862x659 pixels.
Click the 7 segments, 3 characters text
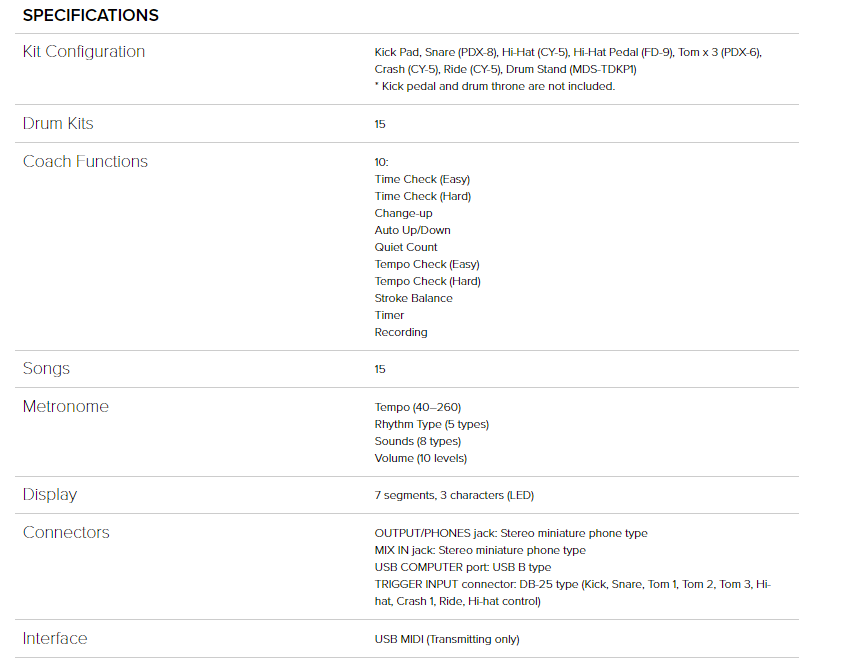point(455,495)
